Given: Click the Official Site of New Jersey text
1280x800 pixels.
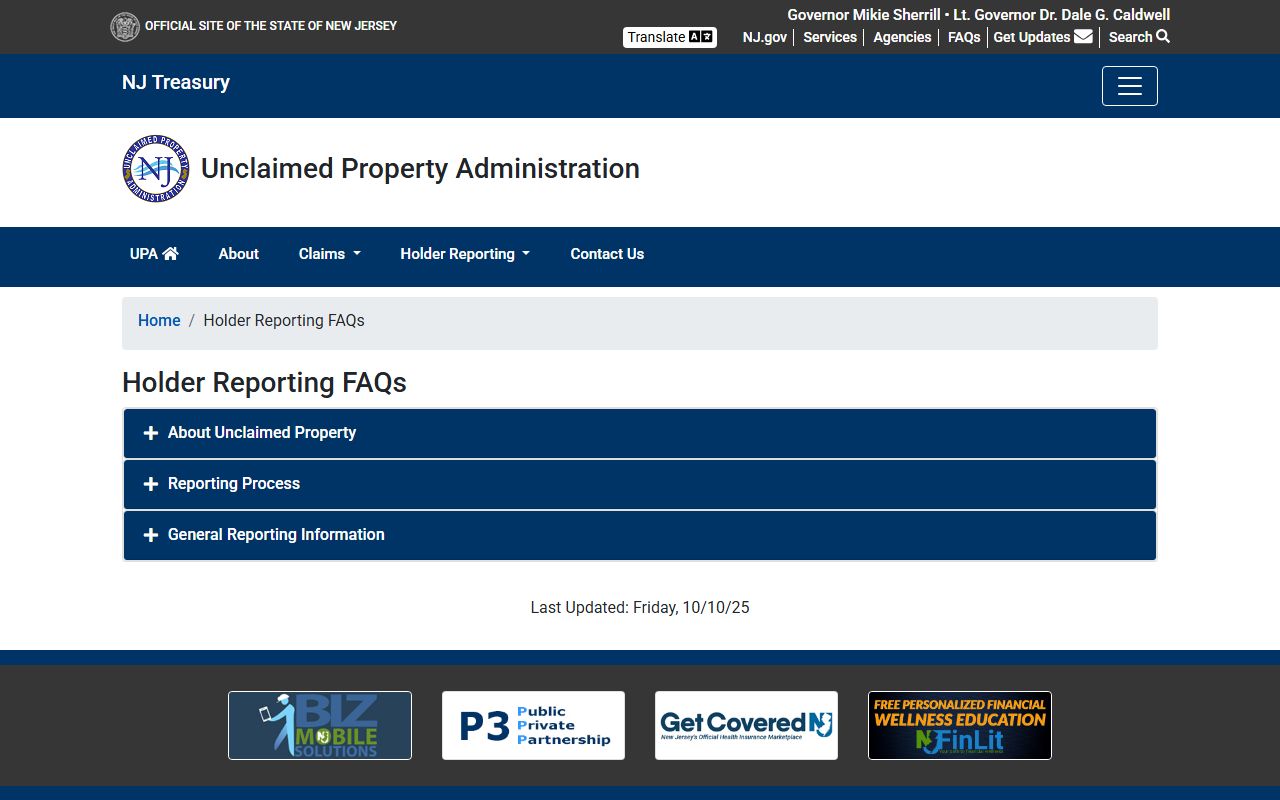Looking at the screenshot, I should point(271,26).
